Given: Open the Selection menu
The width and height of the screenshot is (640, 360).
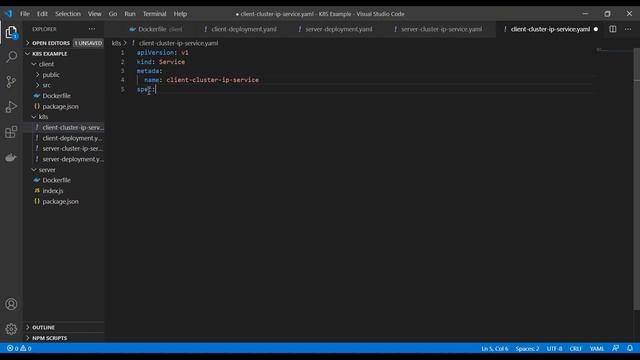Looking at the screenshot, I should pyautogui.click(x=68, y=13).
